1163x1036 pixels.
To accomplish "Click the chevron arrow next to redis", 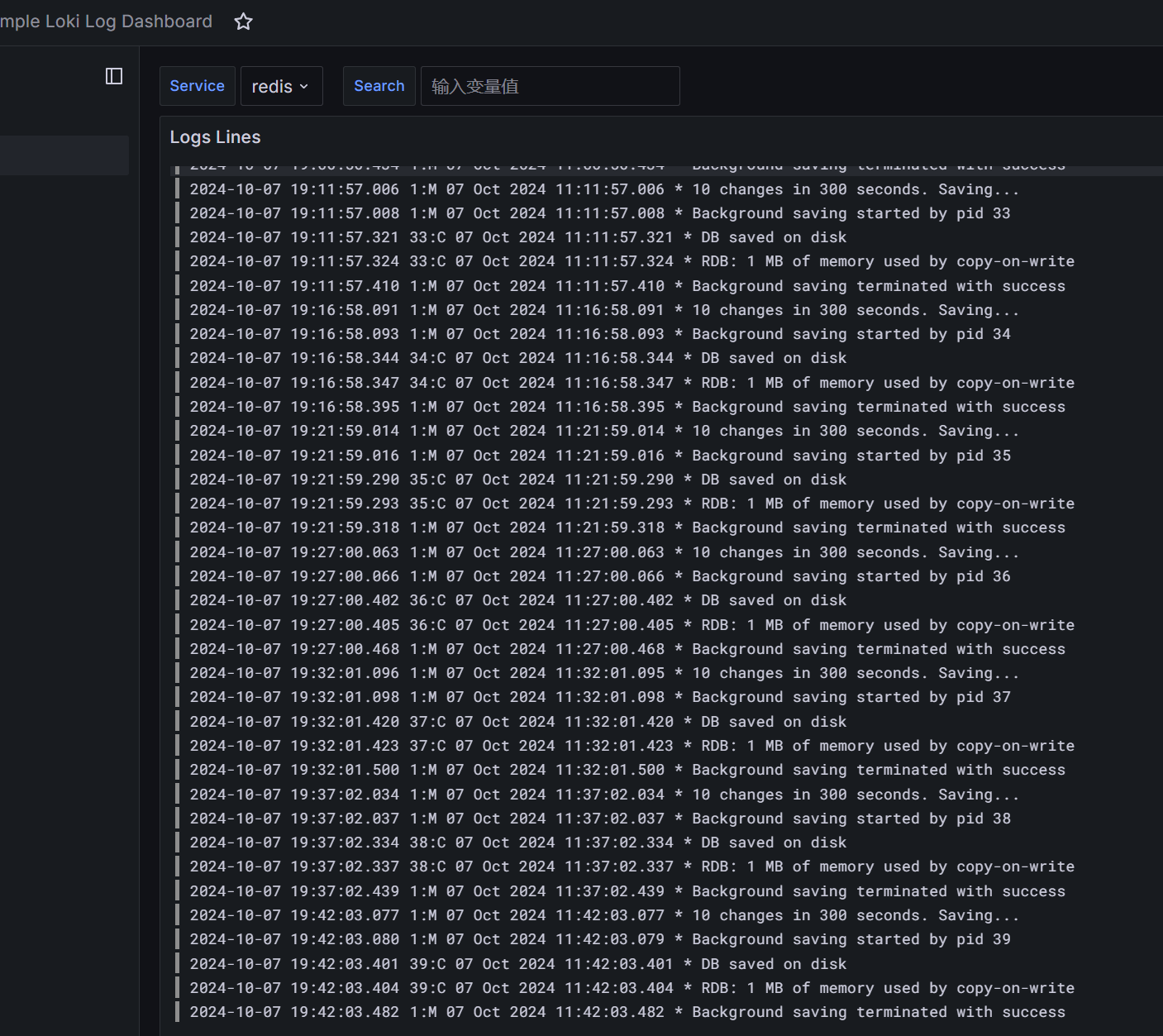I will [x=304, y=86].
